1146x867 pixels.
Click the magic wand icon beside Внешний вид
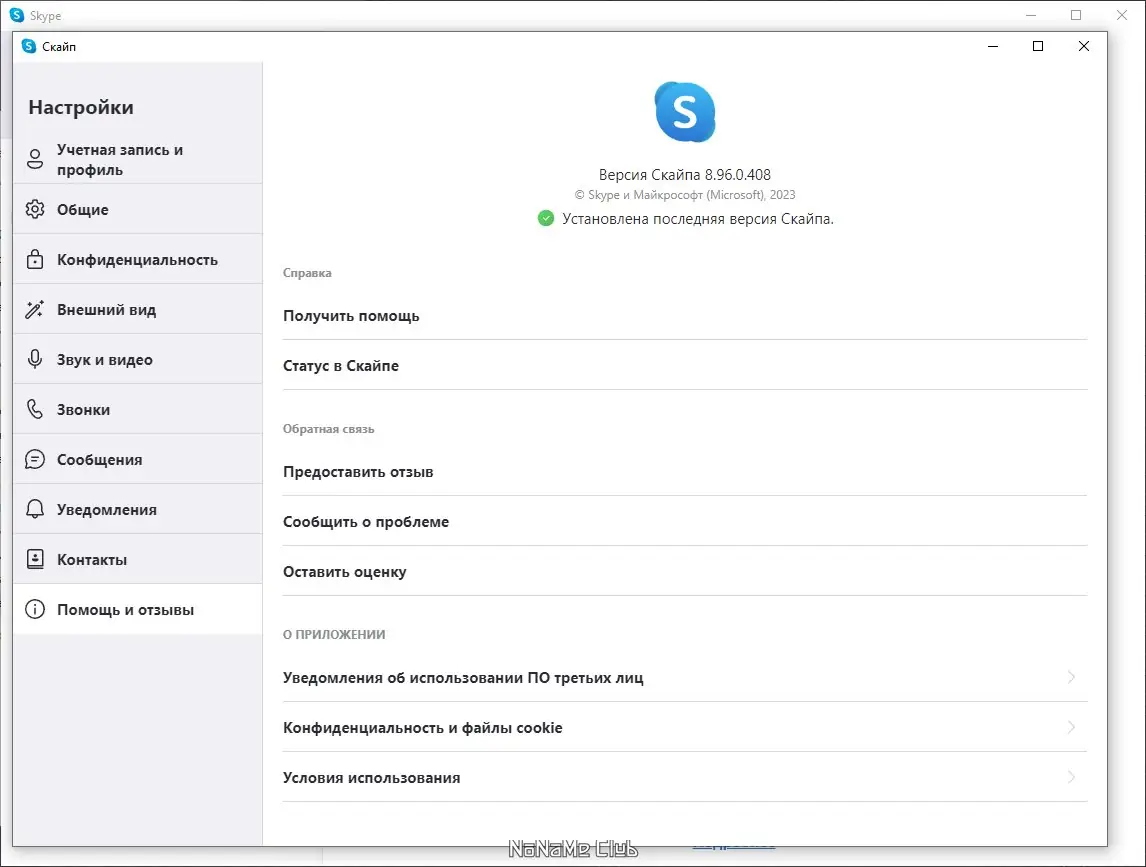[x=35, y=309]
